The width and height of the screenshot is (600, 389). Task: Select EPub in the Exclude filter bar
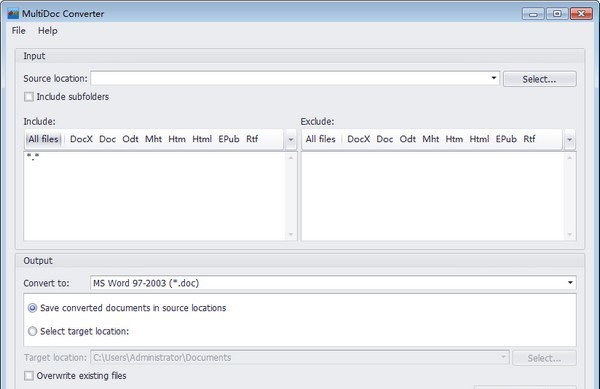click(506, 139)
